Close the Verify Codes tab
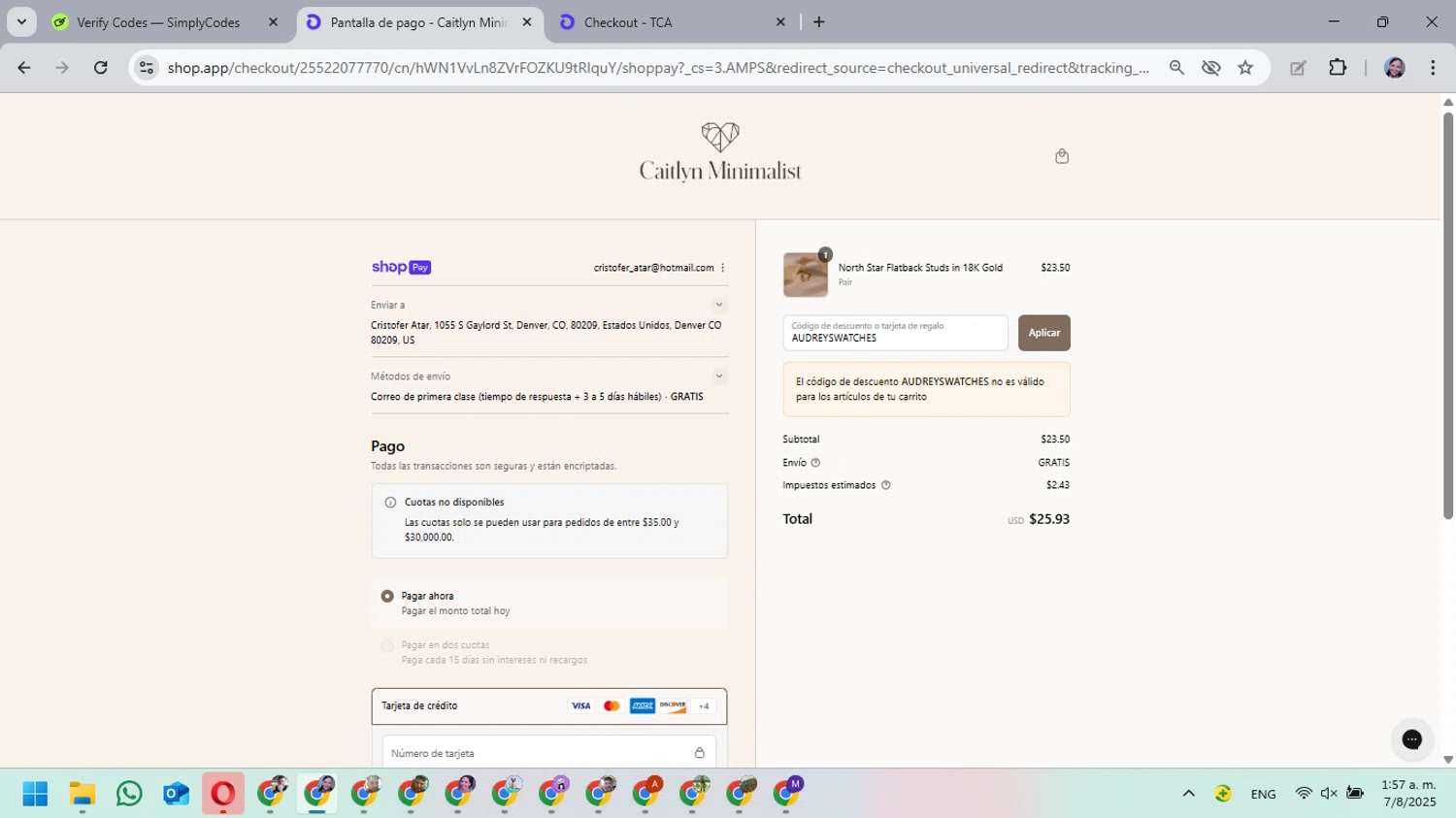The width and height of the screenshot is (1456, 818). click(x=273, y=22)
